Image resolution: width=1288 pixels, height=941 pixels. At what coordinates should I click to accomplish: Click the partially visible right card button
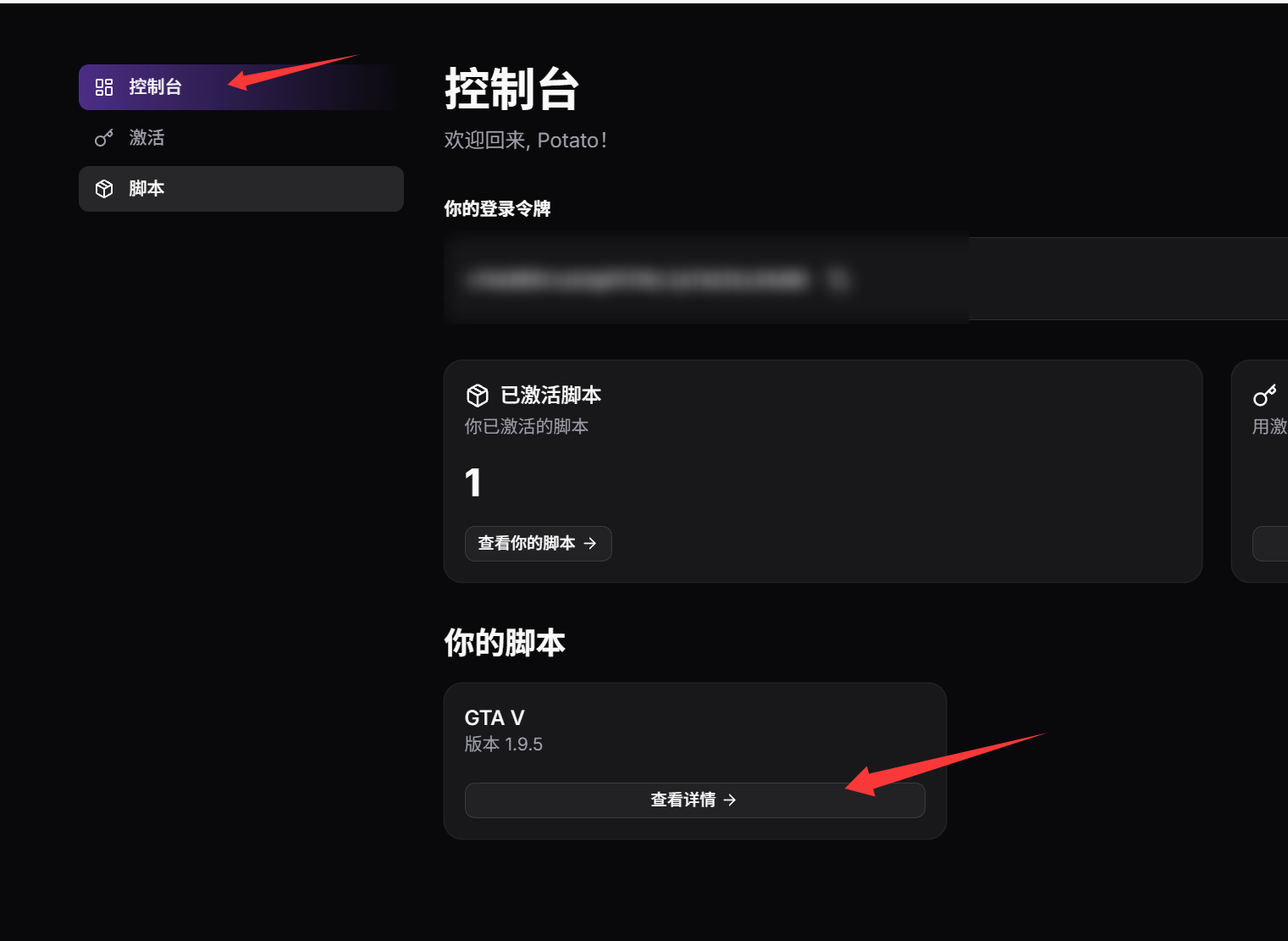1270,544
